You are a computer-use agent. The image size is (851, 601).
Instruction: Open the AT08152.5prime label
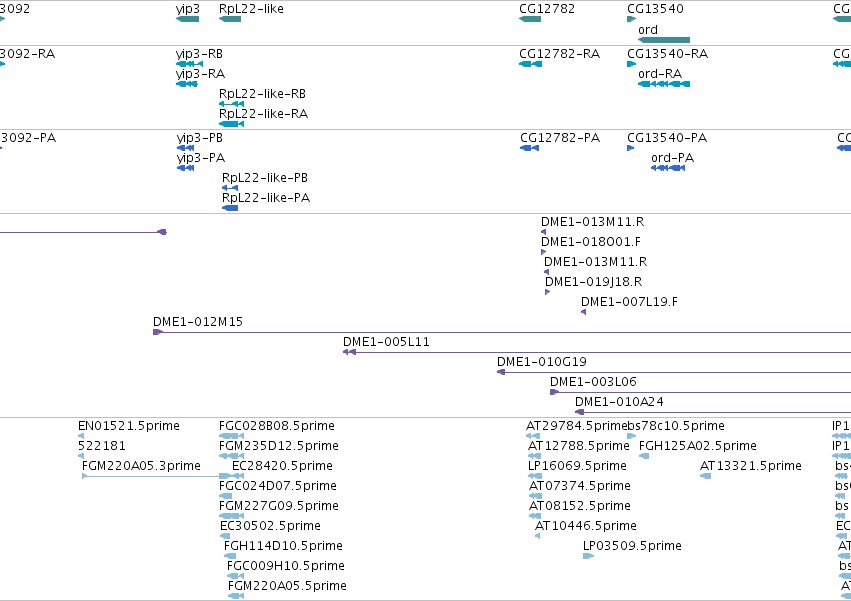(x=580, y=505)
